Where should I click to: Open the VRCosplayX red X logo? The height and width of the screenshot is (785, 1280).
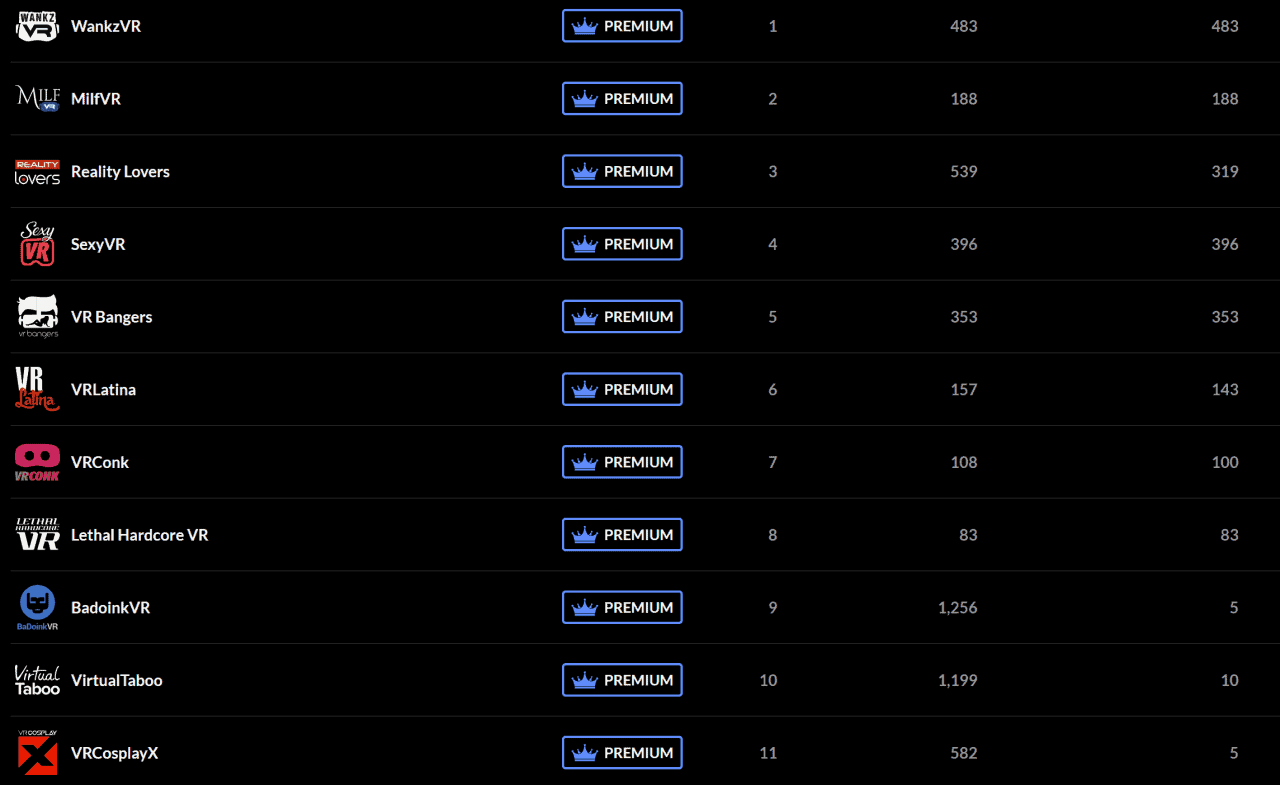37,752
